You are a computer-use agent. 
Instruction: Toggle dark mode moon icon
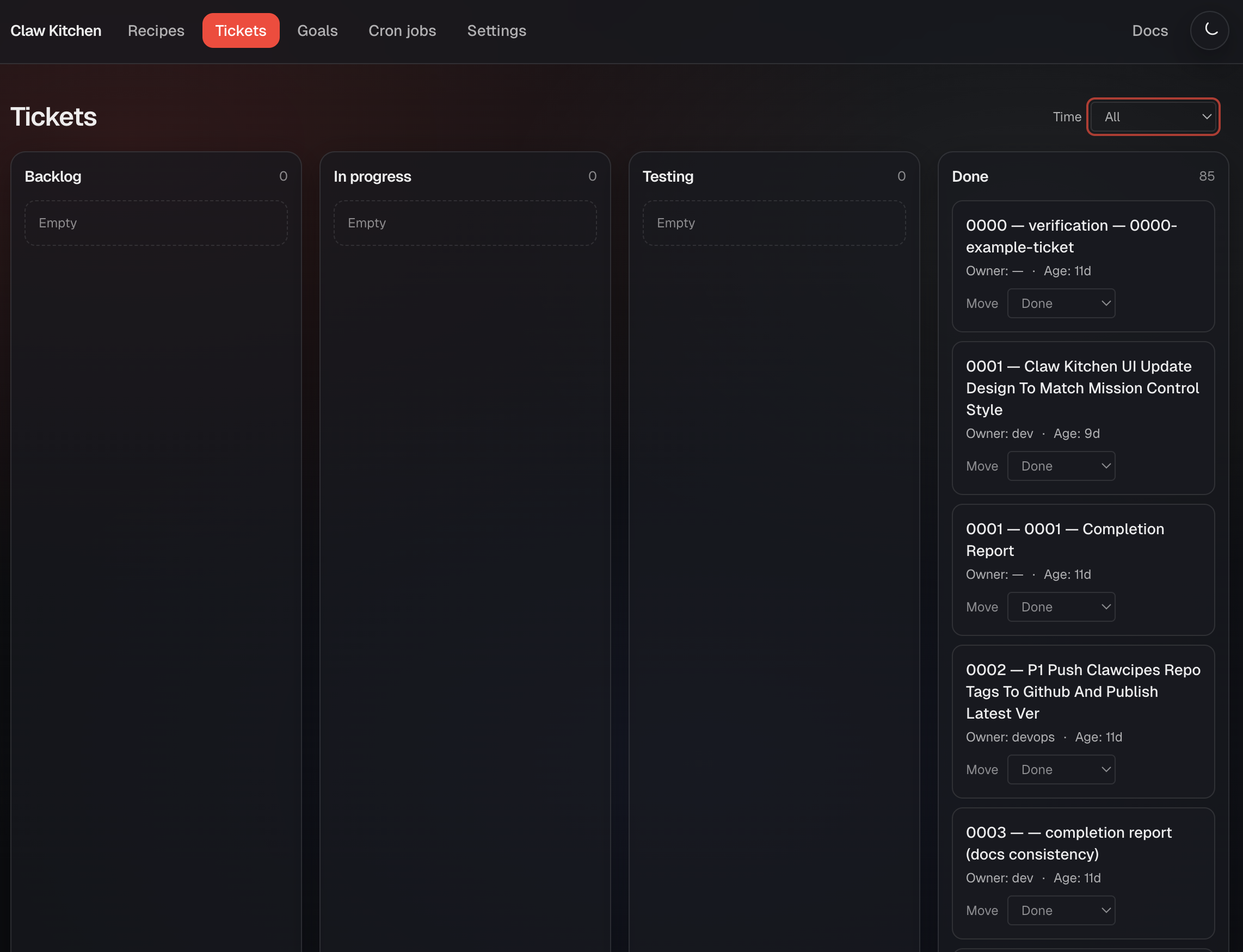click(x=1209, y=30)
